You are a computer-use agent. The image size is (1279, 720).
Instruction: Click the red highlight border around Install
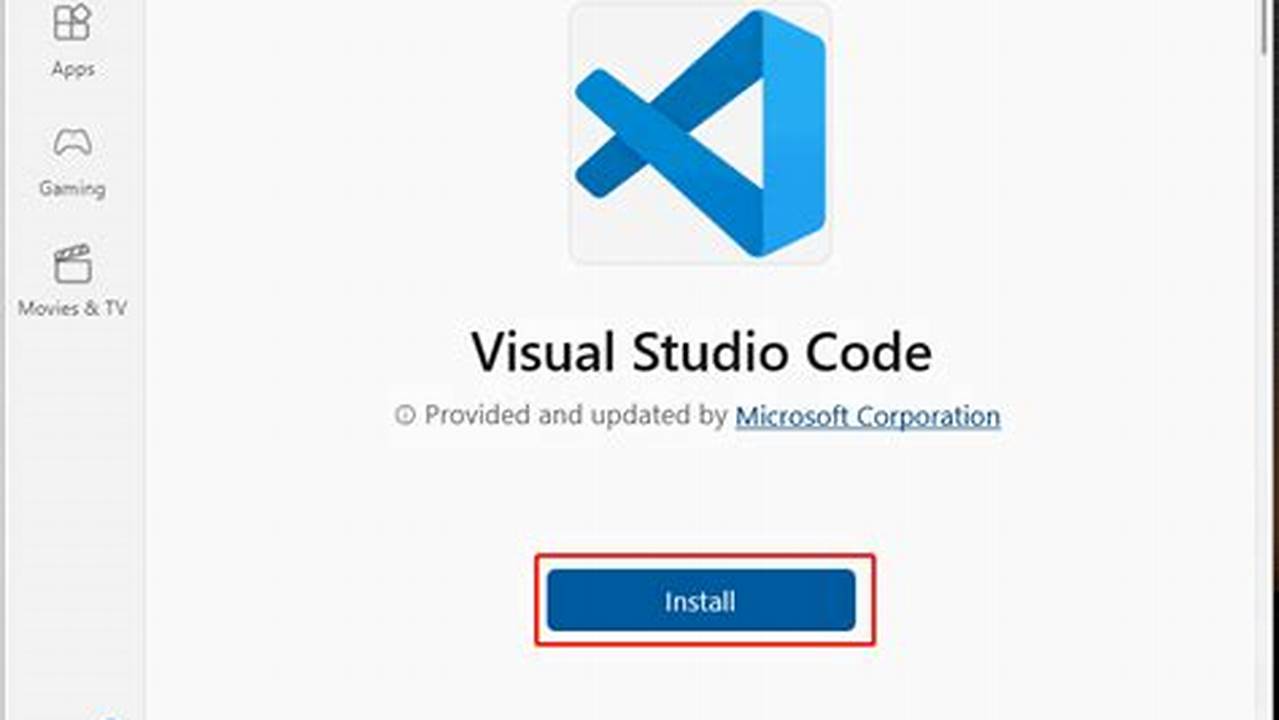(x=705, y=556)
